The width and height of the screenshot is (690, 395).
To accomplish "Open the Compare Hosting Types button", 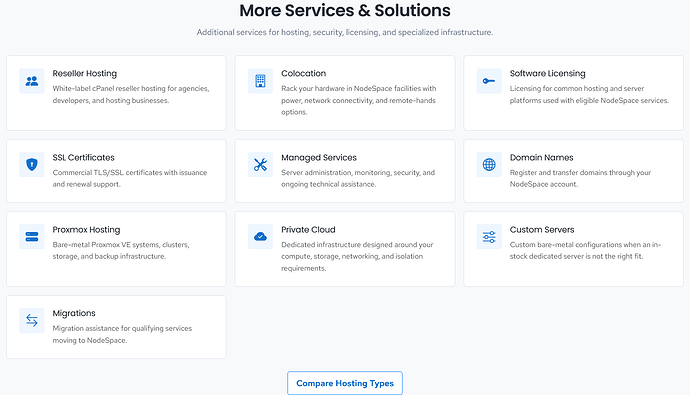I will (345, 383).
